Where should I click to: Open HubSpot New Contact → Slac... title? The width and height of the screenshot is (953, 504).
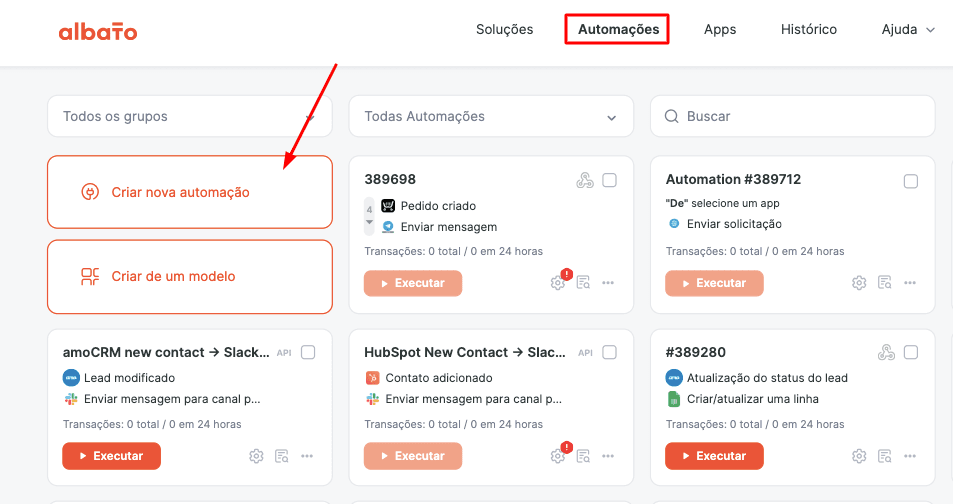[465, 353]
